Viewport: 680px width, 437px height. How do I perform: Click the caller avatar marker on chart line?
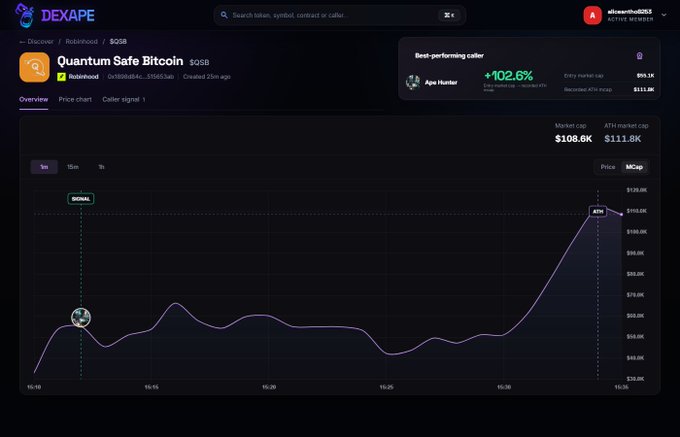point(81,317)
